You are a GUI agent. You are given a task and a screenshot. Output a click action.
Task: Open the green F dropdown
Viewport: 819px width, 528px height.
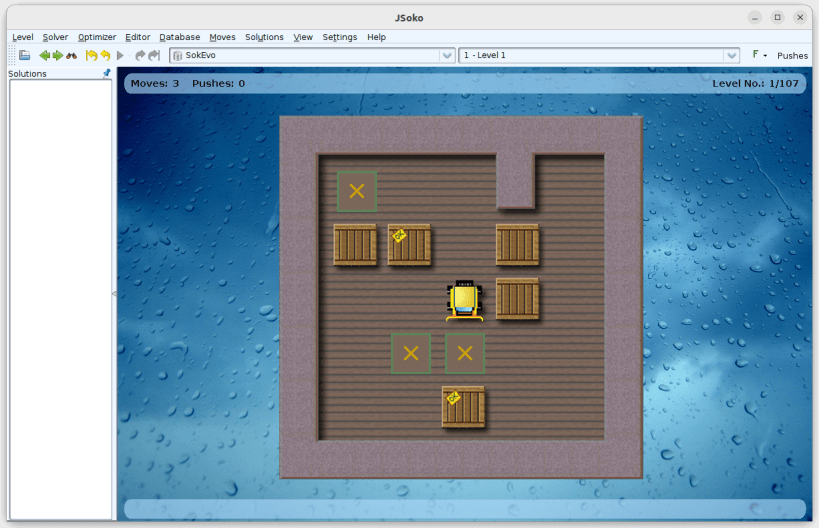[759, 55]
